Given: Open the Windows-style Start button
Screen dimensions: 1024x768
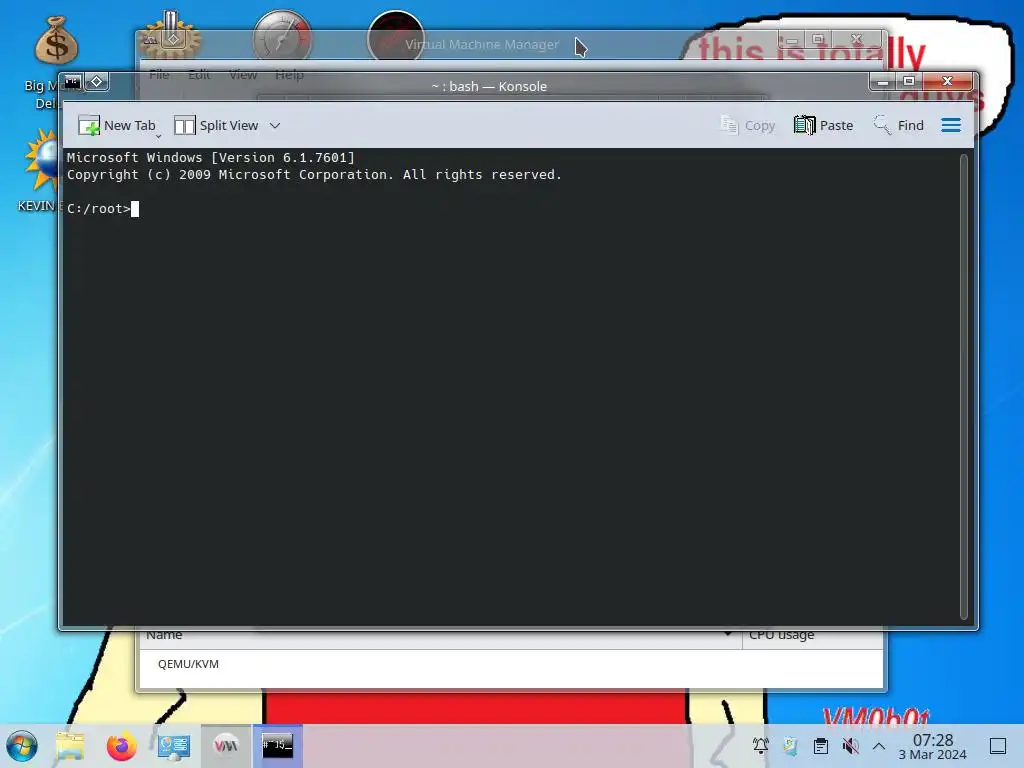Looking at the screenshot, I should (x=22, y=746).
